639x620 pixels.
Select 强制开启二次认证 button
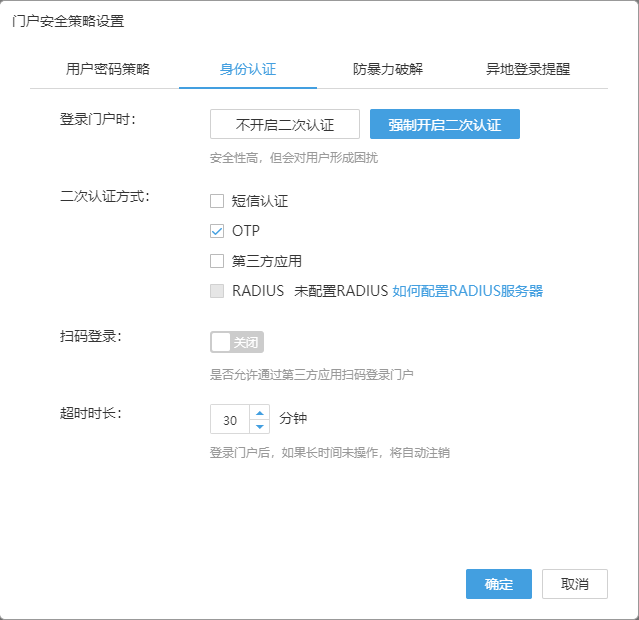click(445, 124)
